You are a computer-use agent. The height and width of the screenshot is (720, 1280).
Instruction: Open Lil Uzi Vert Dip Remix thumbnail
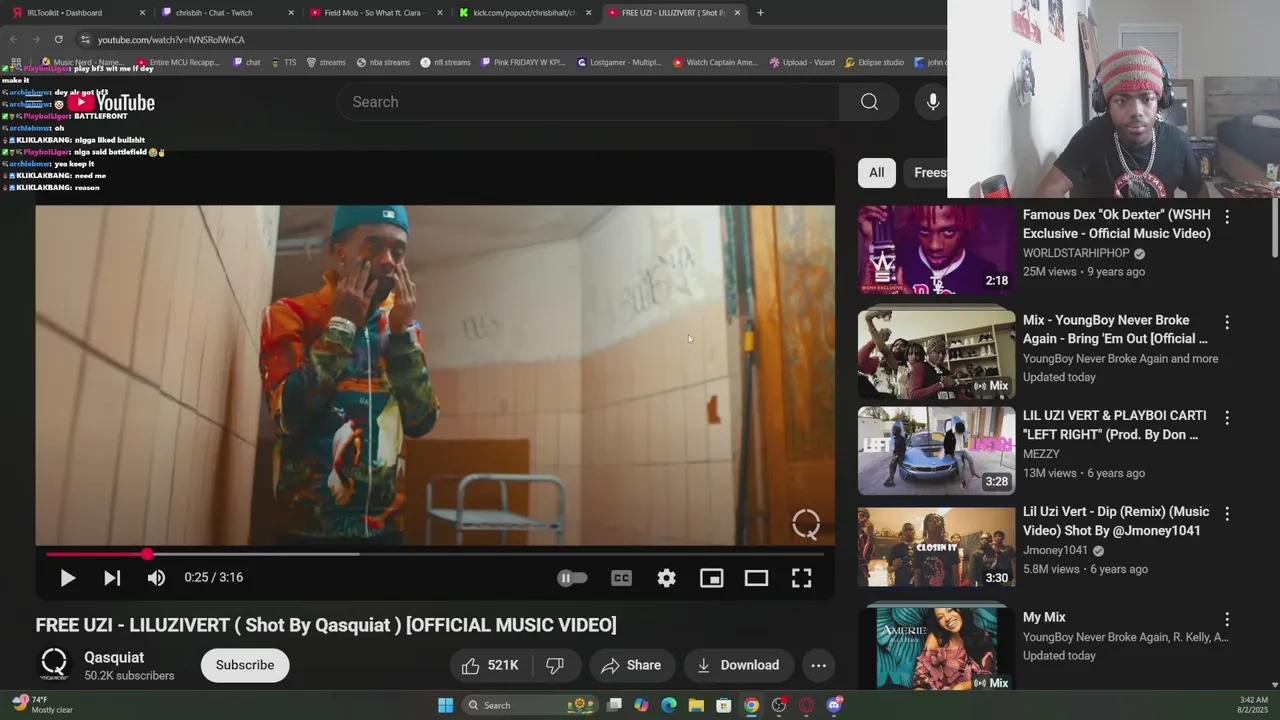(x=936, y=546)
